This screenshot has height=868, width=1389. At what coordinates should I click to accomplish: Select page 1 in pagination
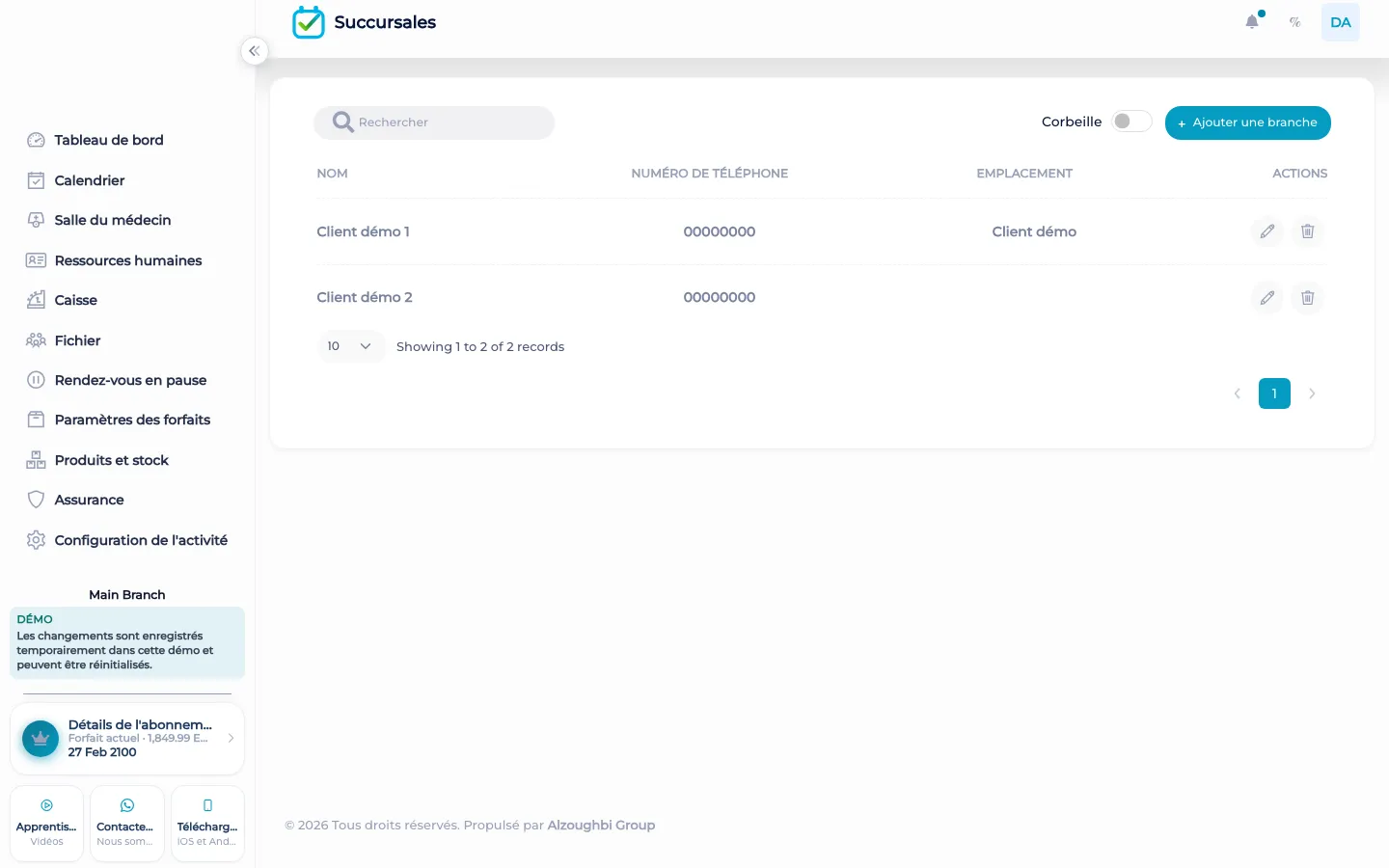(1274, 393)
